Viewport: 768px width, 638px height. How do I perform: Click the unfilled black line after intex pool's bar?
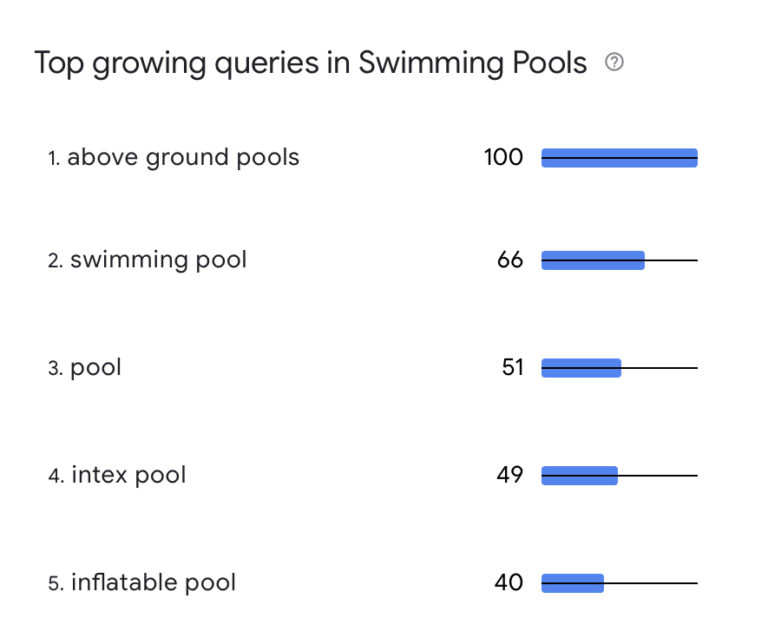click(x=658, y=475)
